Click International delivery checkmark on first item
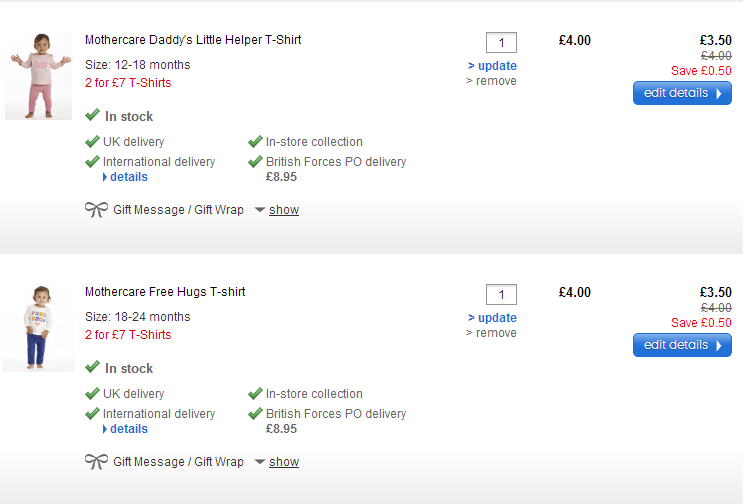Viewport: 745px width, 504px height. tap(93, 162)
